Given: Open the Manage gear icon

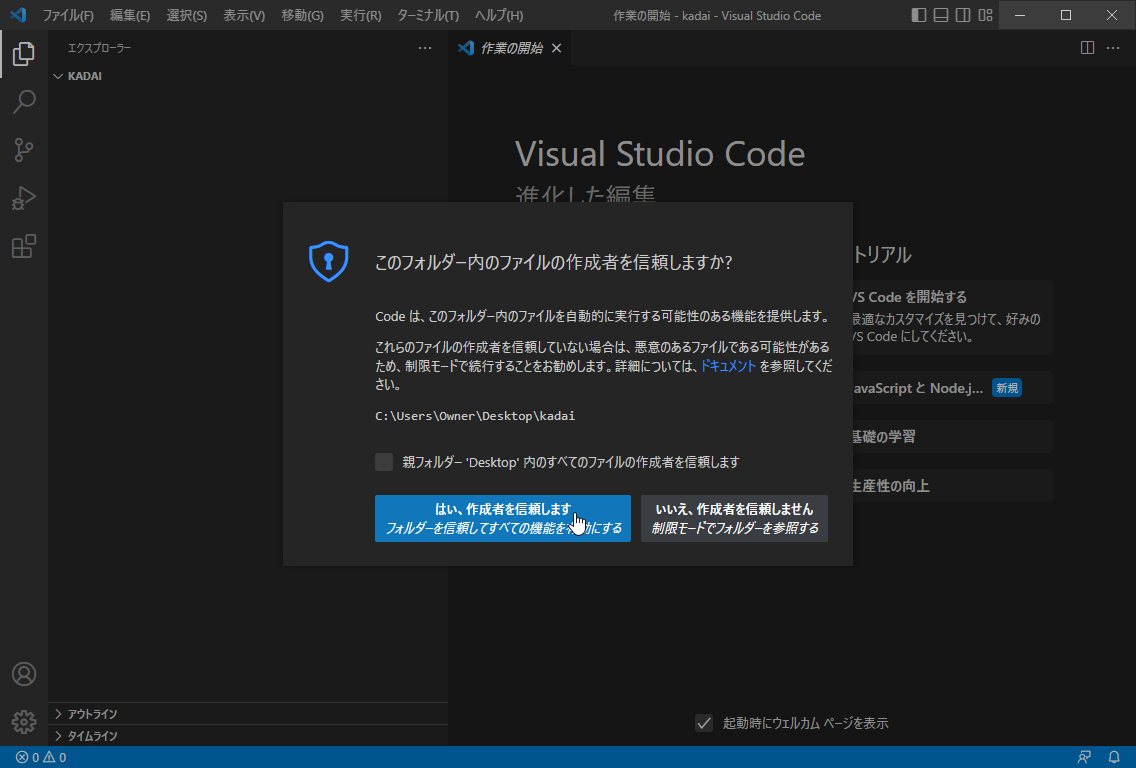Looking at the screenshot, I should click(24, 721).
